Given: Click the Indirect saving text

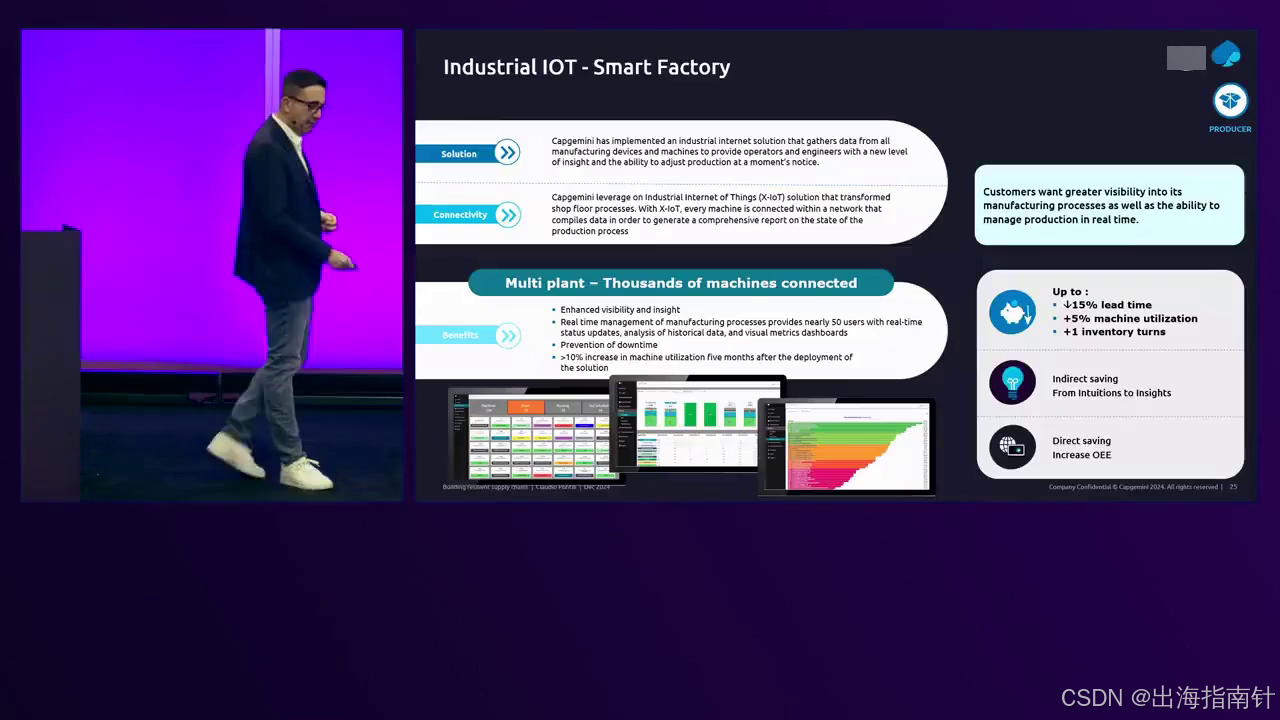Looking at the screenshot, I should [1085, 379].
